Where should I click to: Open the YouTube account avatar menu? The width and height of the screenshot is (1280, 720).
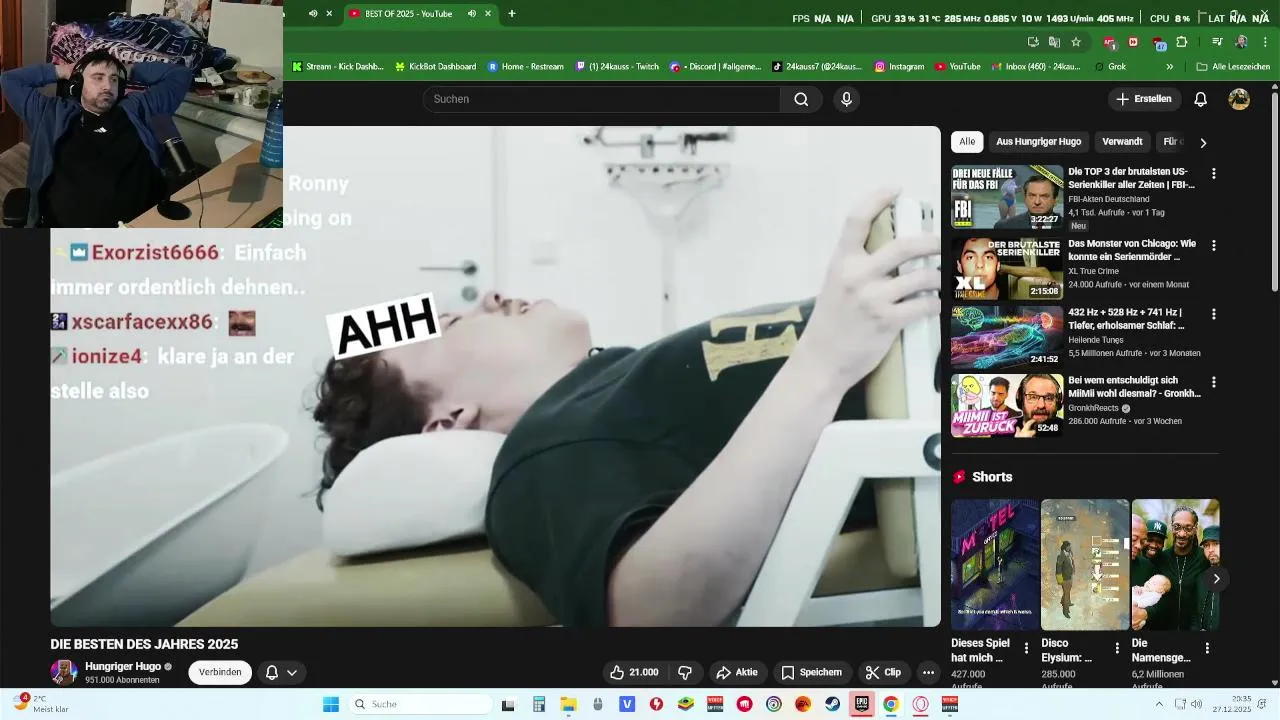click(x=1239, y=99)
